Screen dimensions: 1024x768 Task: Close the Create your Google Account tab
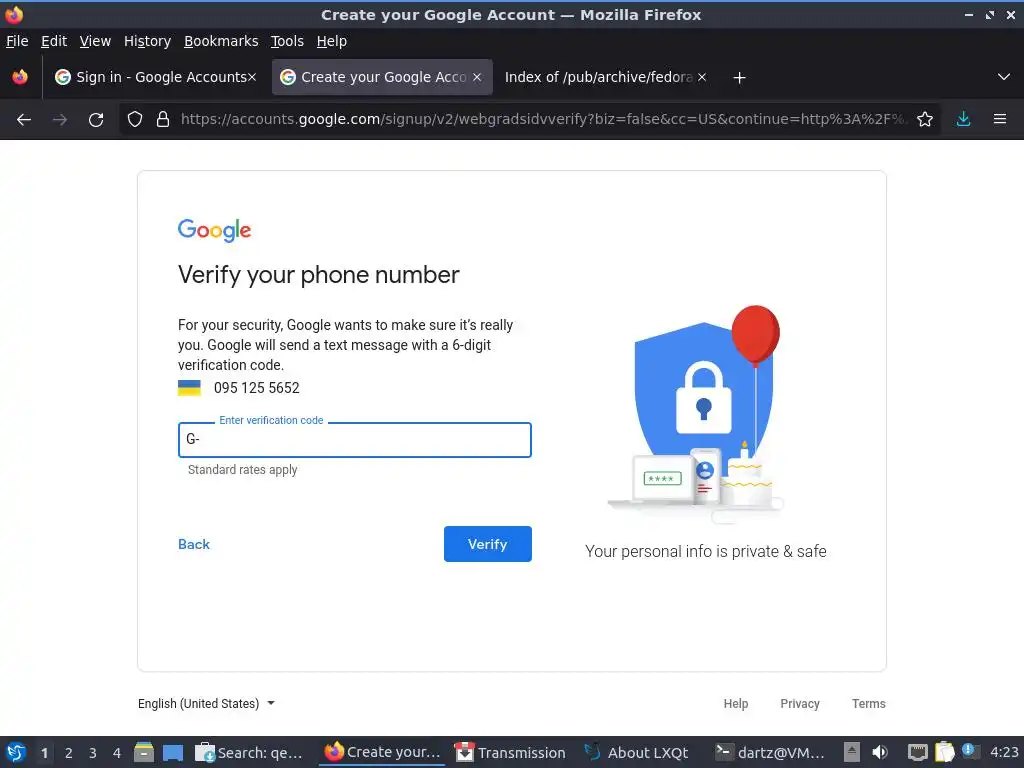tap(477, 77)
